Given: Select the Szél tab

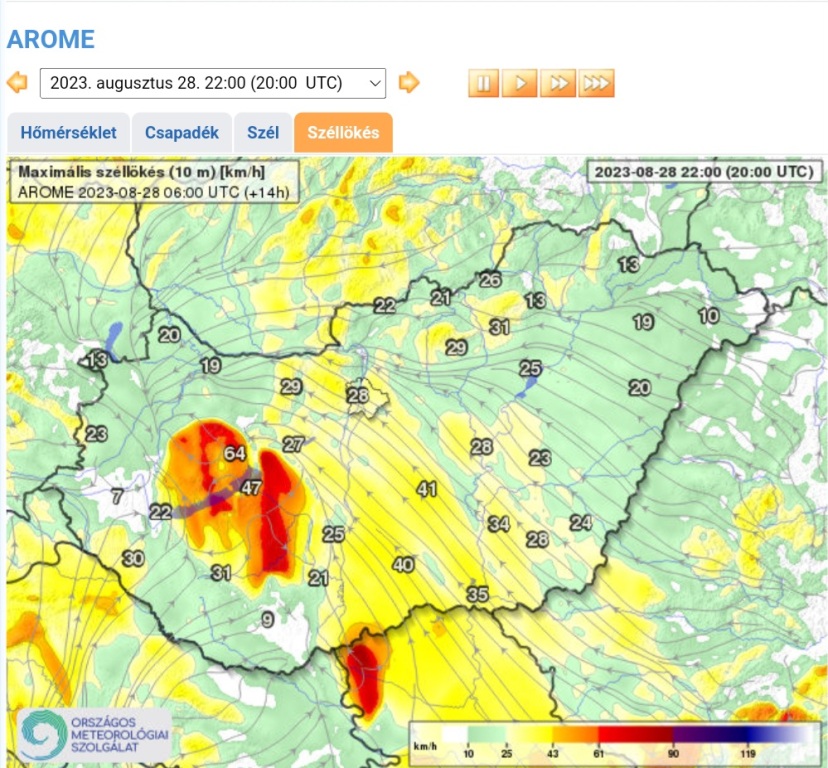Looking at the screenshot, I should (261, 132).
